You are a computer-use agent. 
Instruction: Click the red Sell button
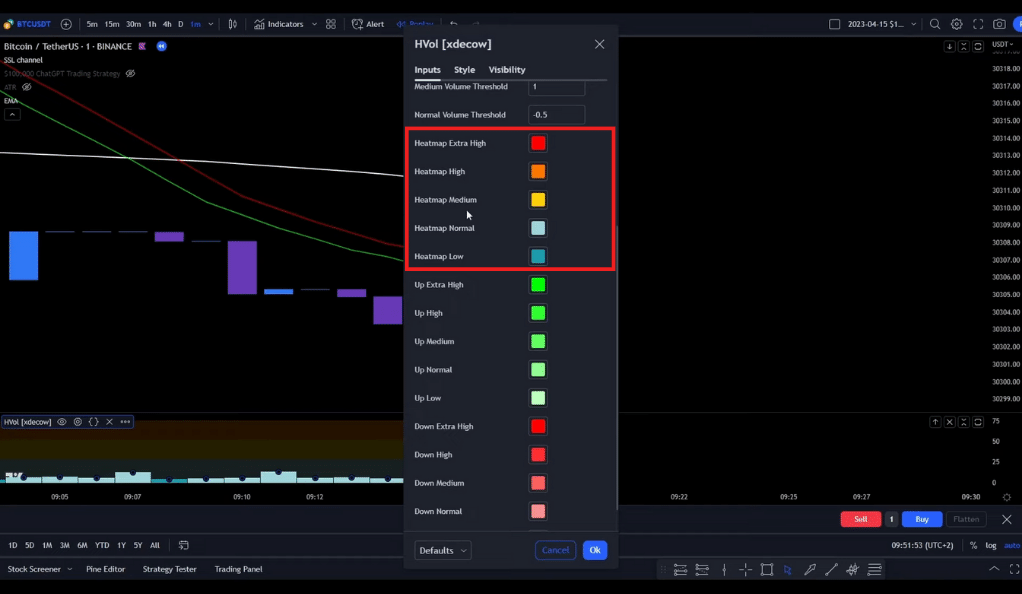(x=860, y=519)
